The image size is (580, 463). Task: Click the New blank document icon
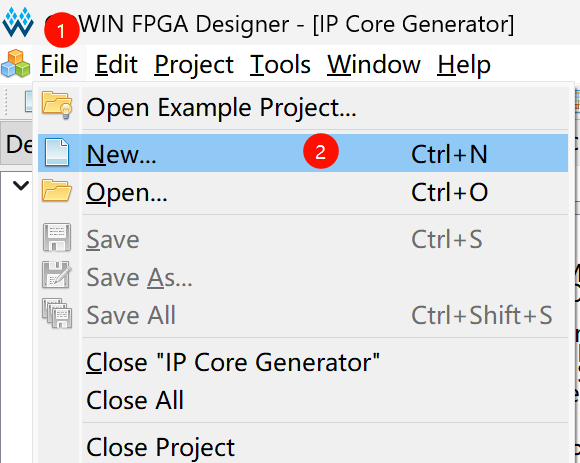57,152
